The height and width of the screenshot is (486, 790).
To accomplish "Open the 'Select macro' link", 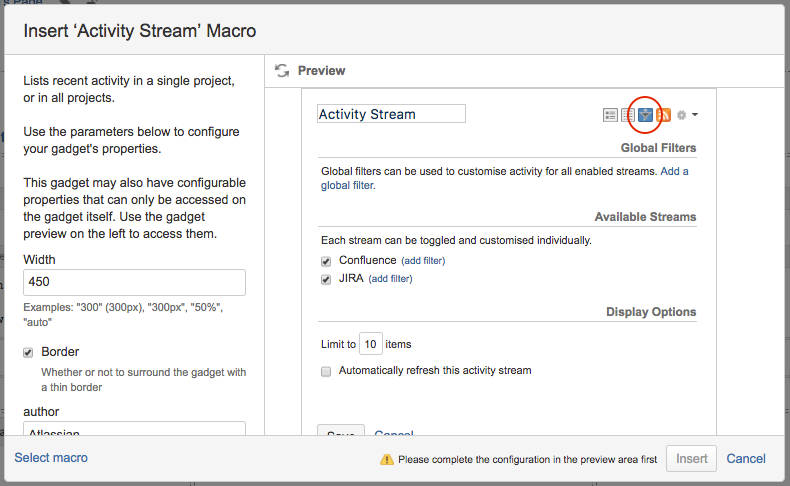I will pyautogui.click(x=51, y=458).
